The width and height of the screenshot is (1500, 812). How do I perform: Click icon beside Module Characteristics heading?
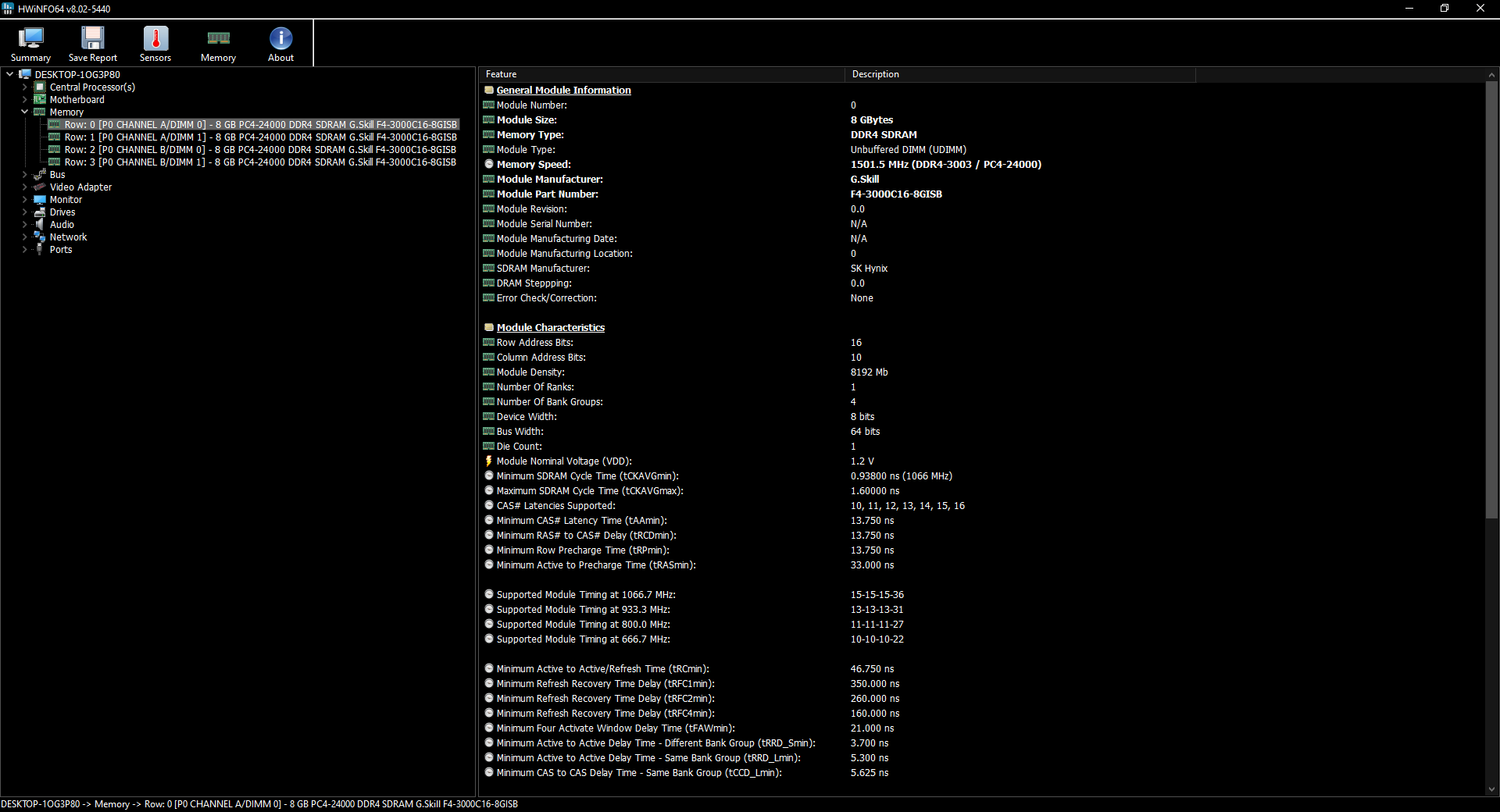pos(489,327)
